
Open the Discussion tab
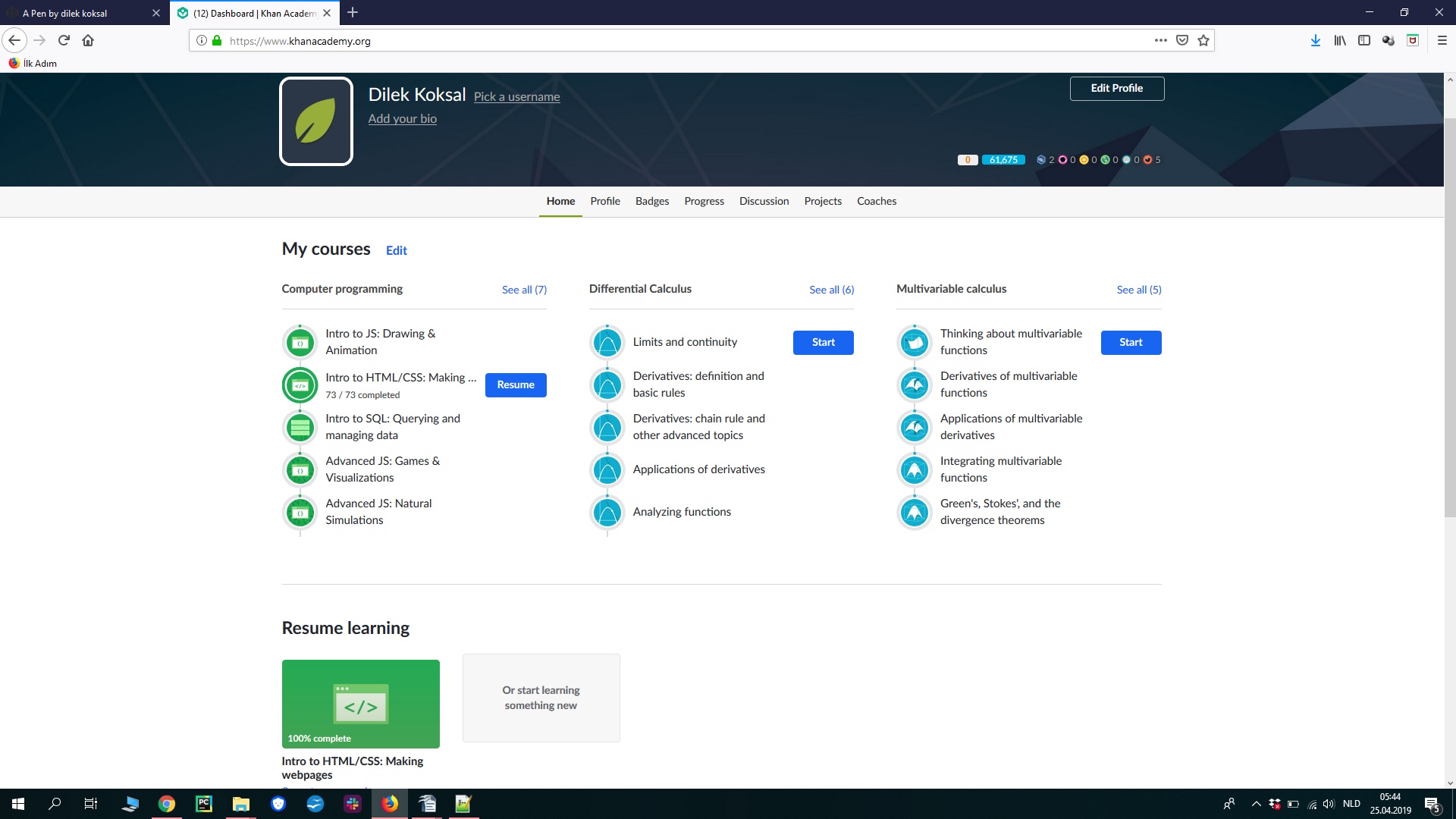[764, 202]
